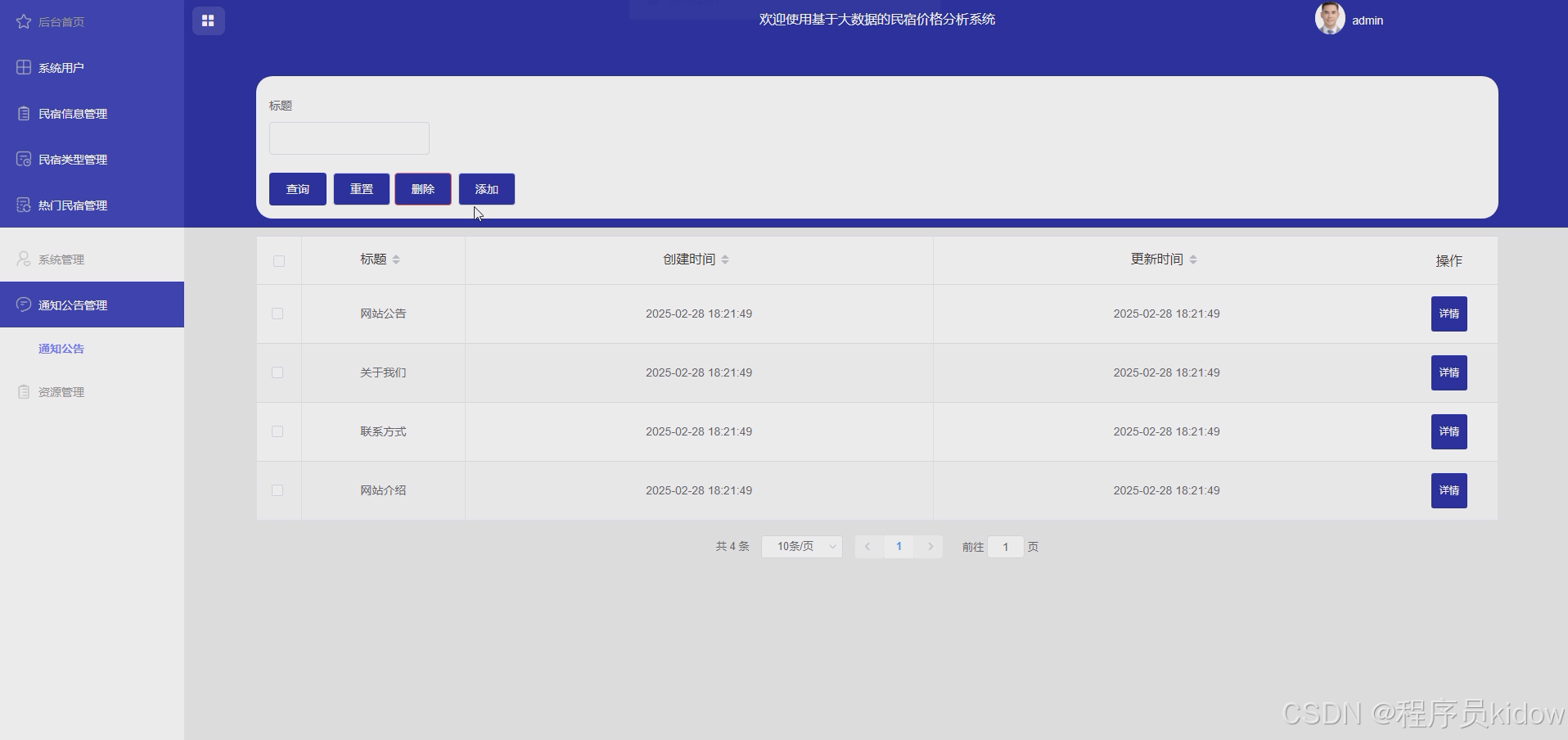Check the 关于我们 row checkbox
The width and height of the screenshot is (1568, 740).
click(x=277, y=372)
